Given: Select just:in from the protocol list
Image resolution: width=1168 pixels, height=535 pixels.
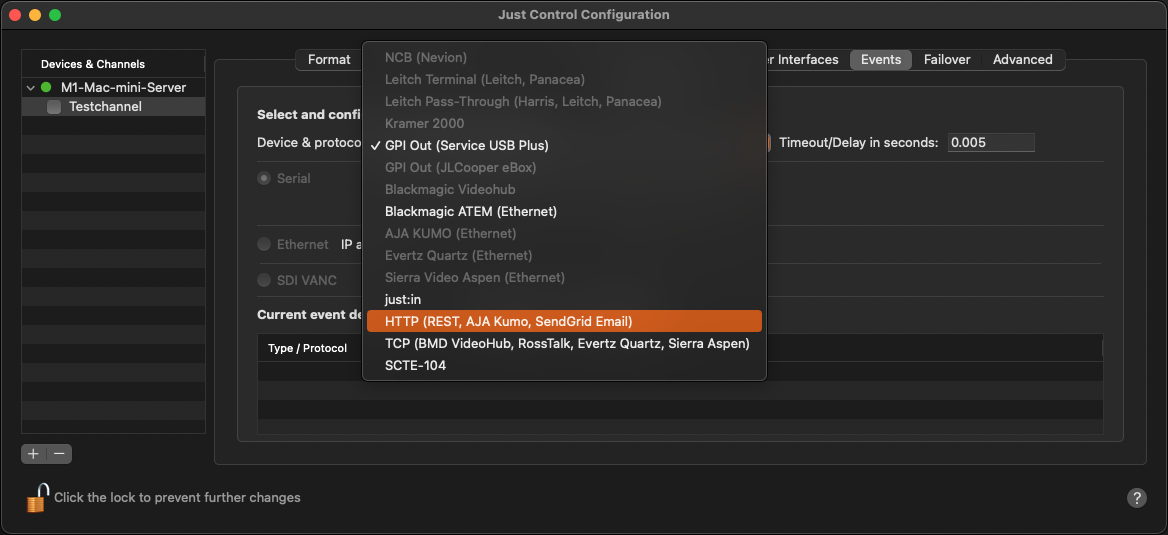Looking at the screenshot, I should coord(565,300).
